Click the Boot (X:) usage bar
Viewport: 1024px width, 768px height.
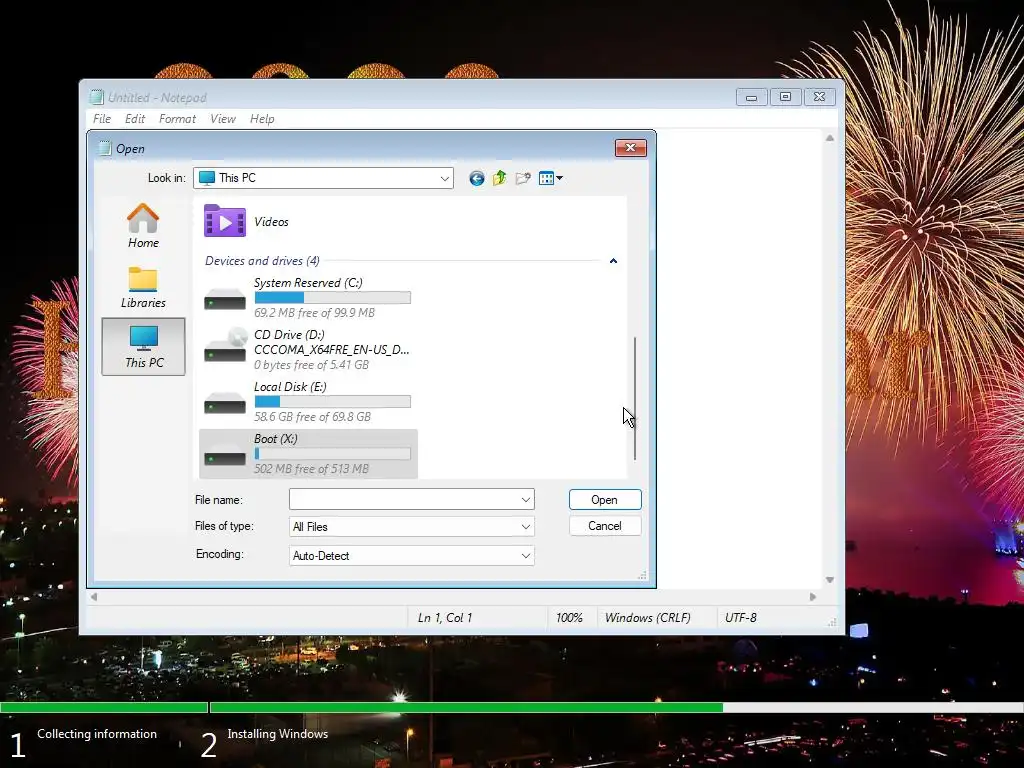(332, 453)
